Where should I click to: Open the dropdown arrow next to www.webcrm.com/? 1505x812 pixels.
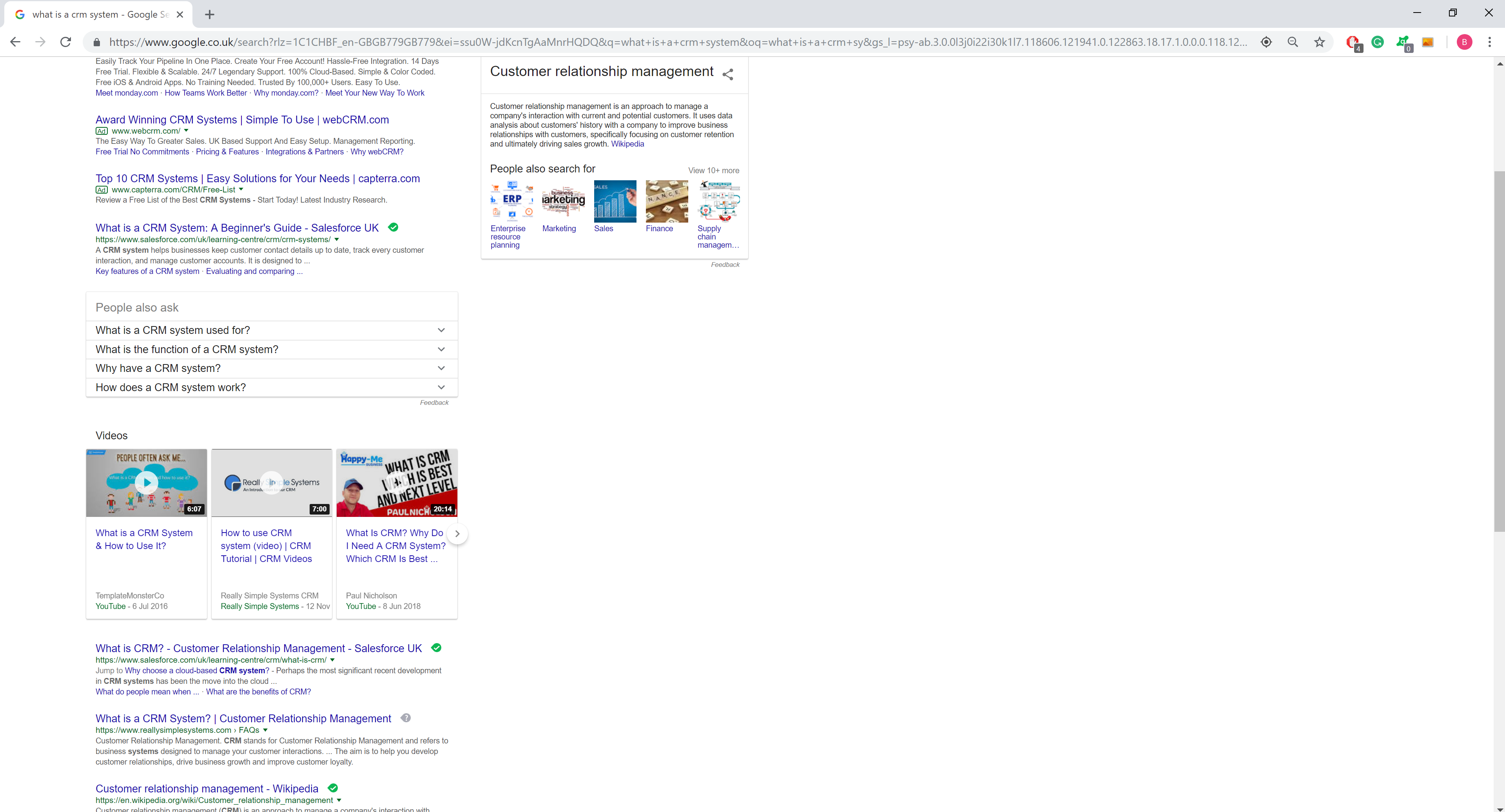click(x=187, y=131)
